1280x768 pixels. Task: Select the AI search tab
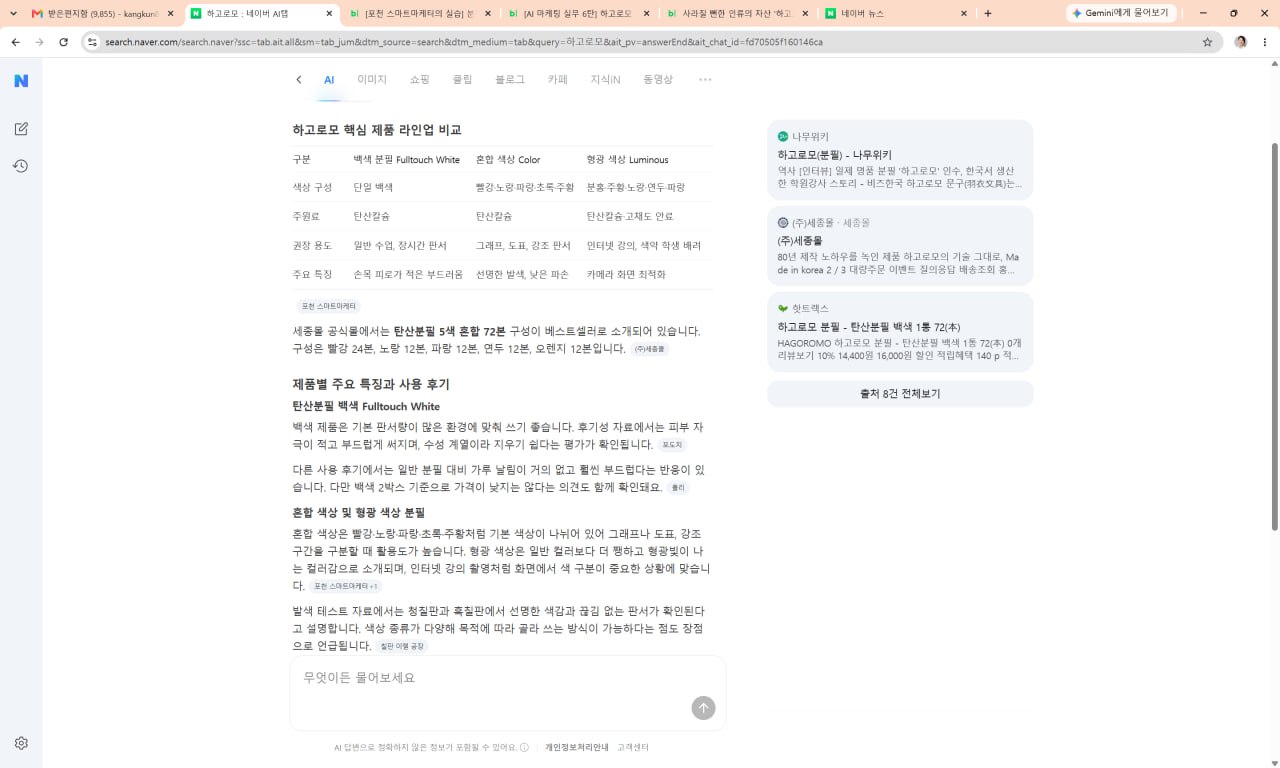click(329, 80)
